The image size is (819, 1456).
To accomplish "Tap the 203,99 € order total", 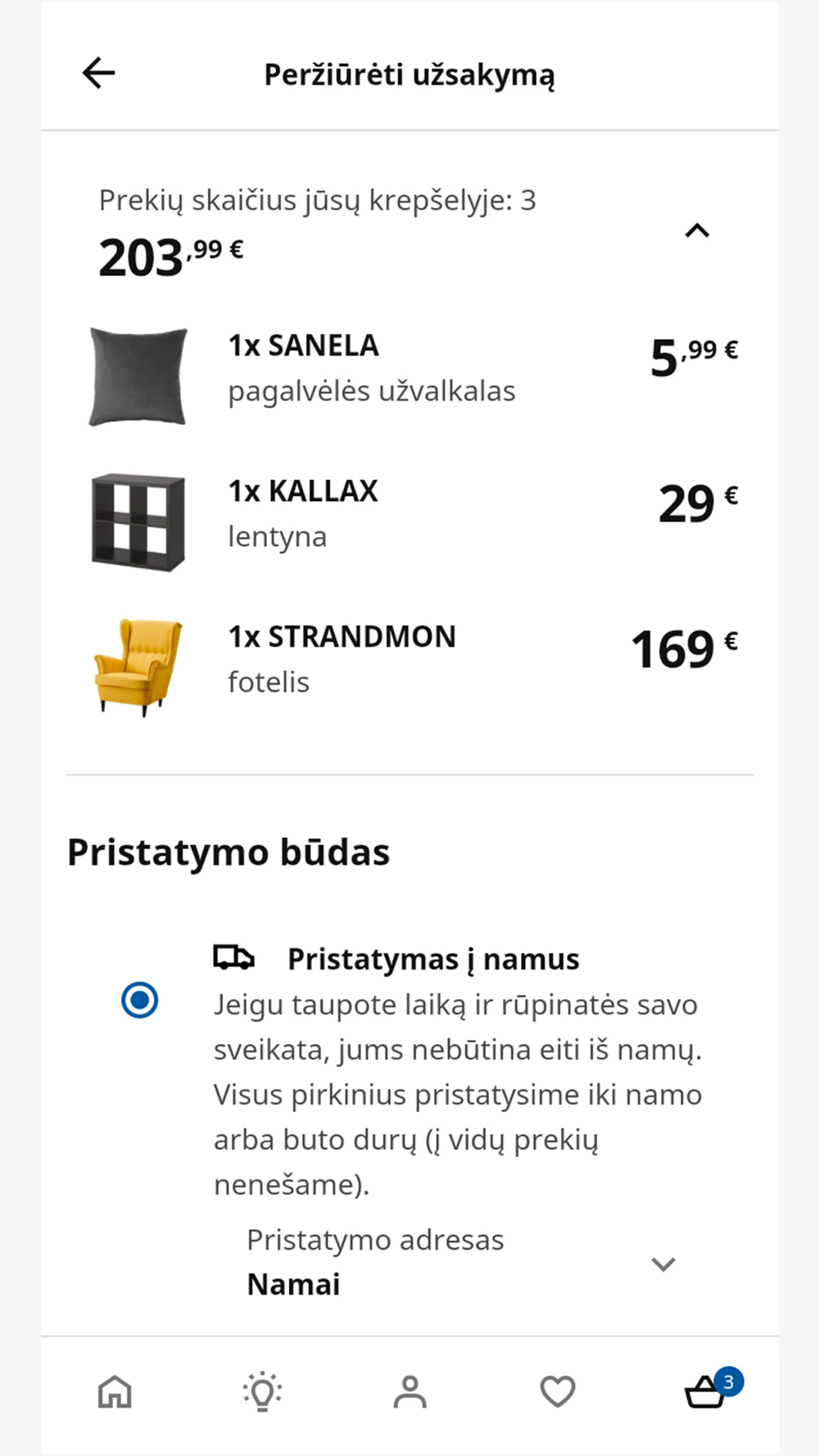I will pyautogui.click(x=171, y=256).
